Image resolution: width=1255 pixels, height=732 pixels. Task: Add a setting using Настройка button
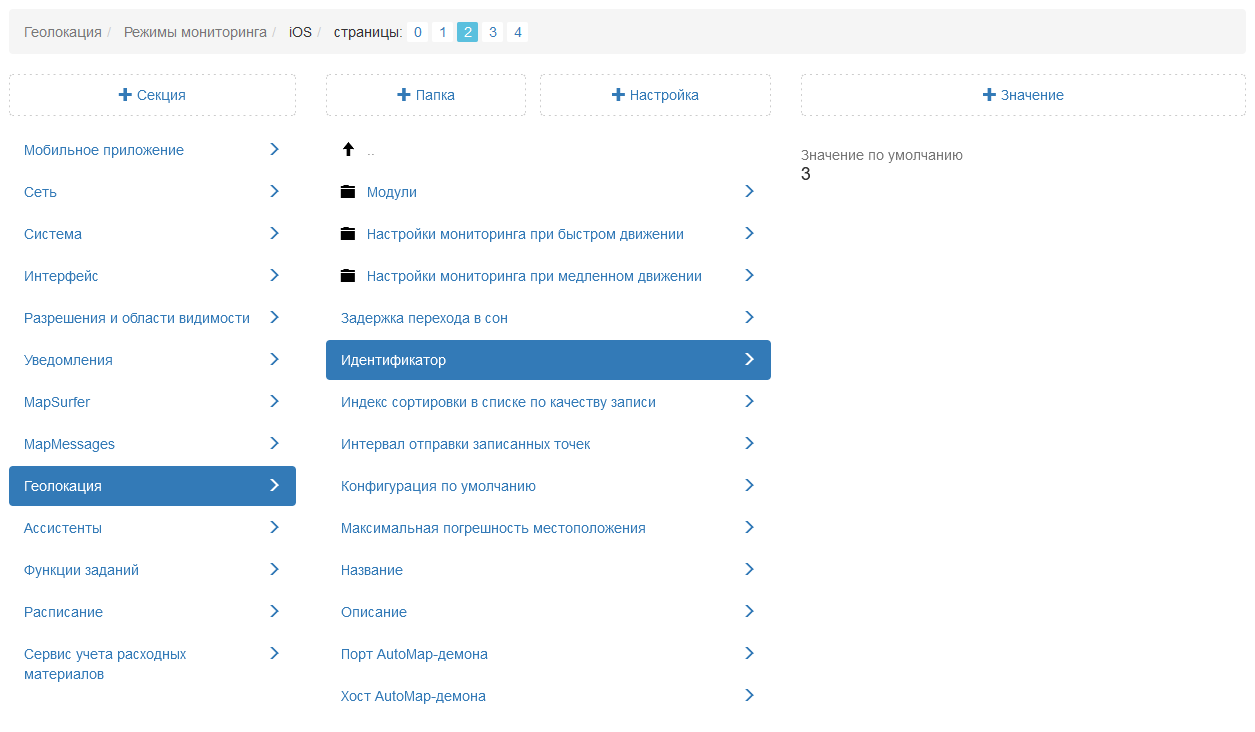coord(655,95)
